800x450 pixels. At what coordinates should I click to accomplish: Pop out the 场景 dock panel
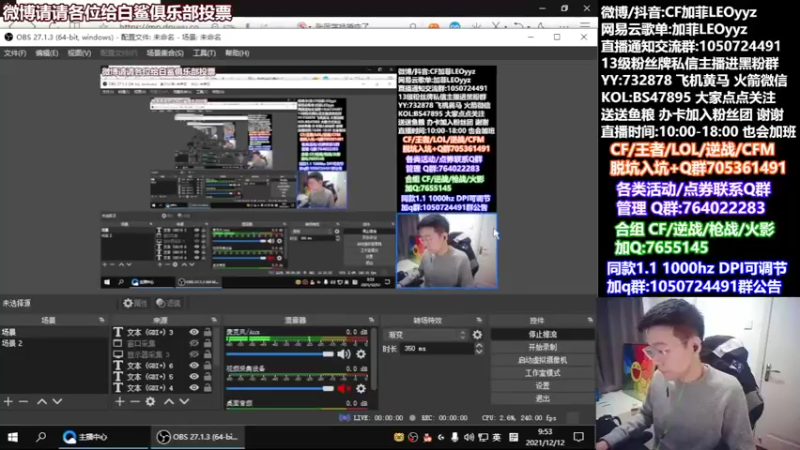coord(102,320)
